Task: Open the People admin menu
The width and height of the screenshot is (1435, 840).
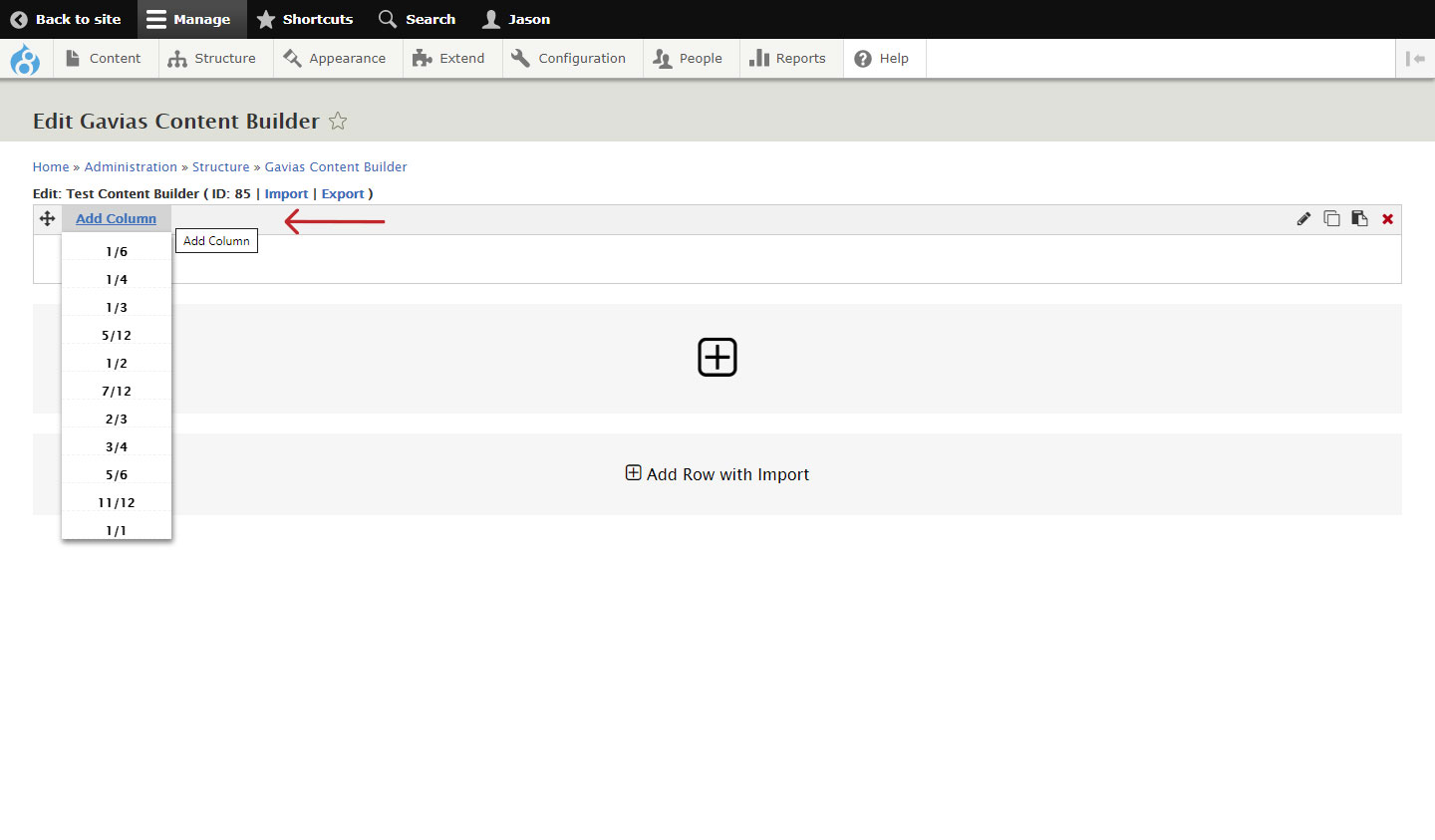Action: click(689, 59)
